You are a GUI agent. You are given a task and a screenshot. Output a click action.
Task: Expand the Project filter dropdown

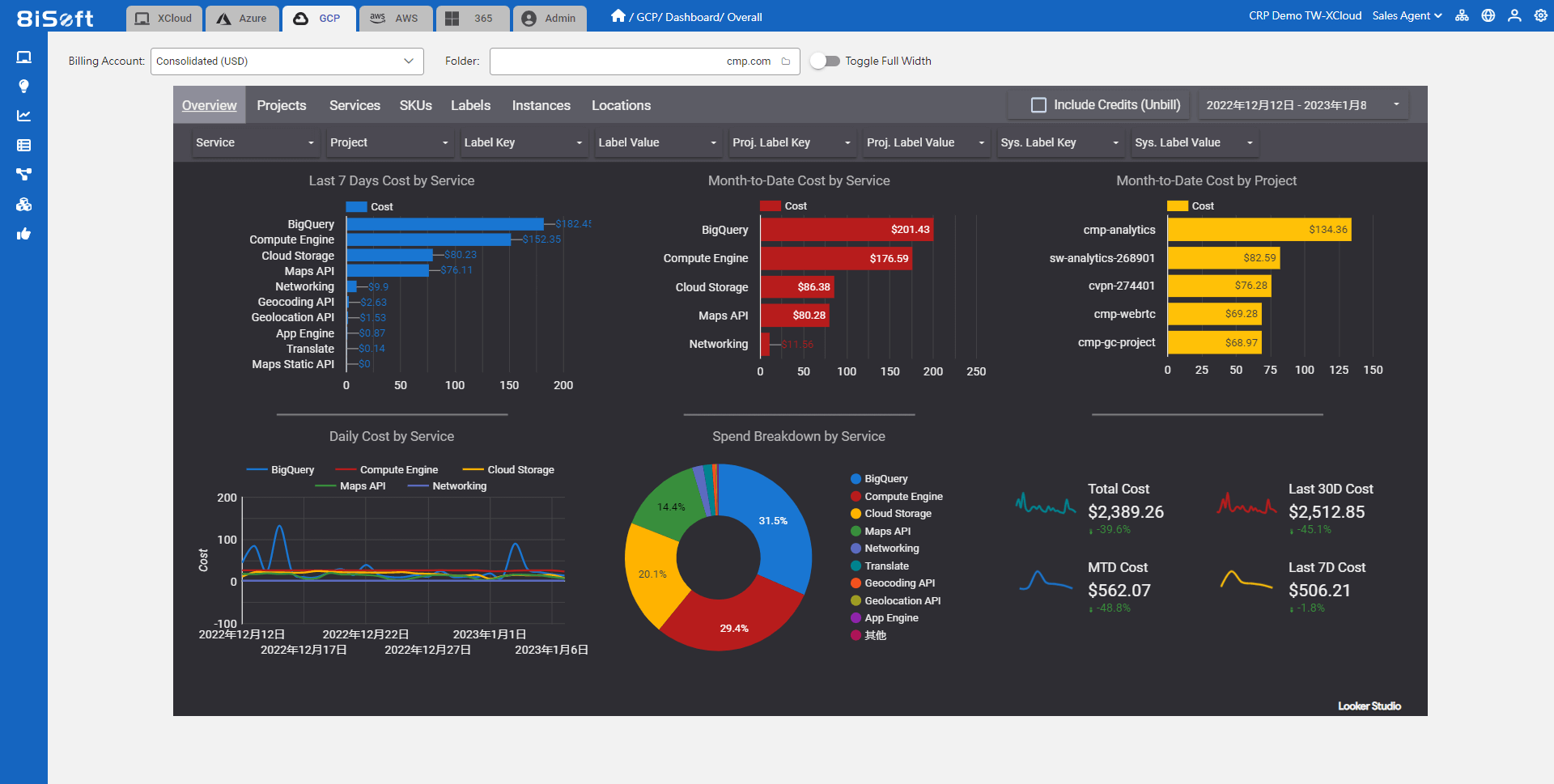point(389,142)
